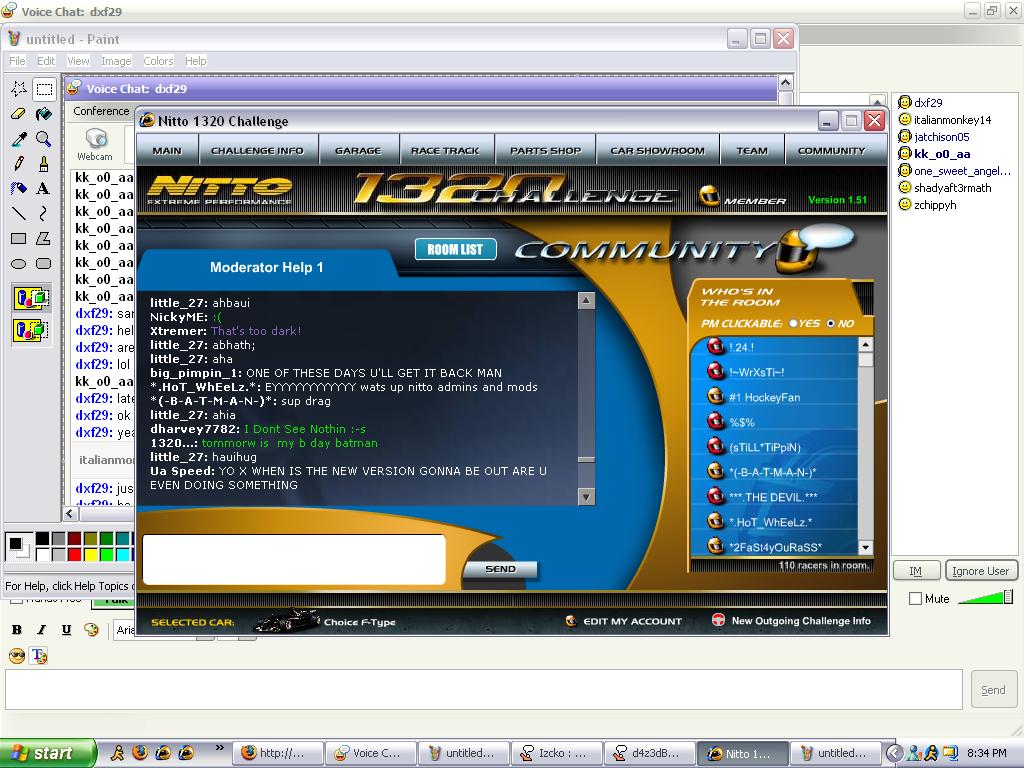Screen dimensions: 1024x768
Task: Click the chat log scroll up arrow in Nitto
Action: pos(586,300)
